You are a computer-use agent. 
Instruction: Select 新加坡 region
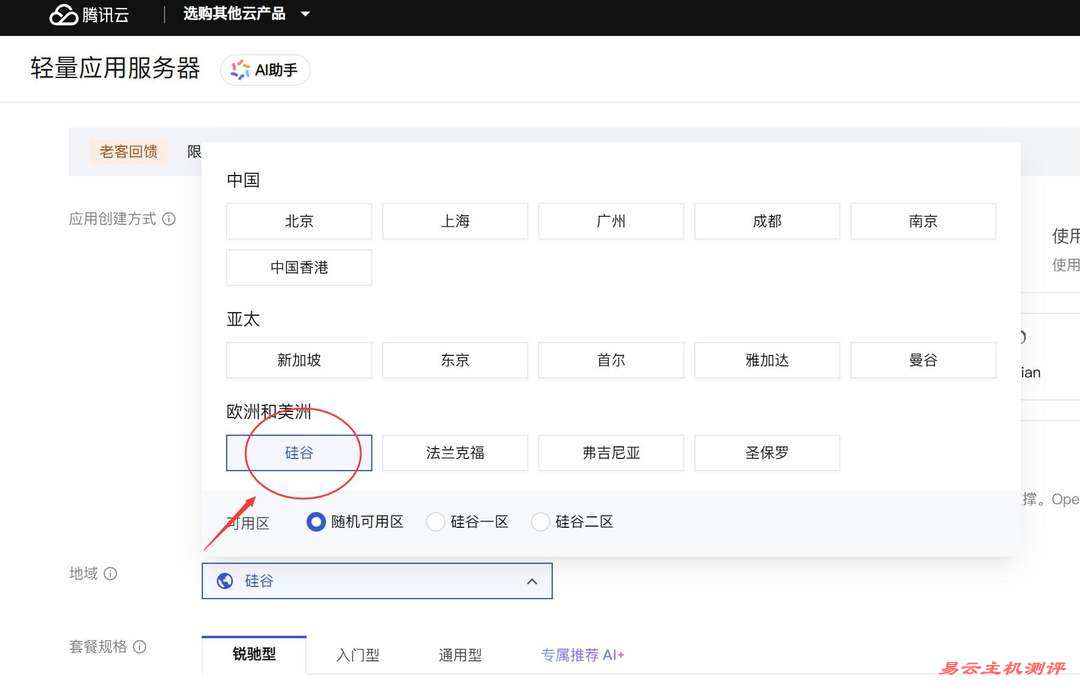coord(299,360)
